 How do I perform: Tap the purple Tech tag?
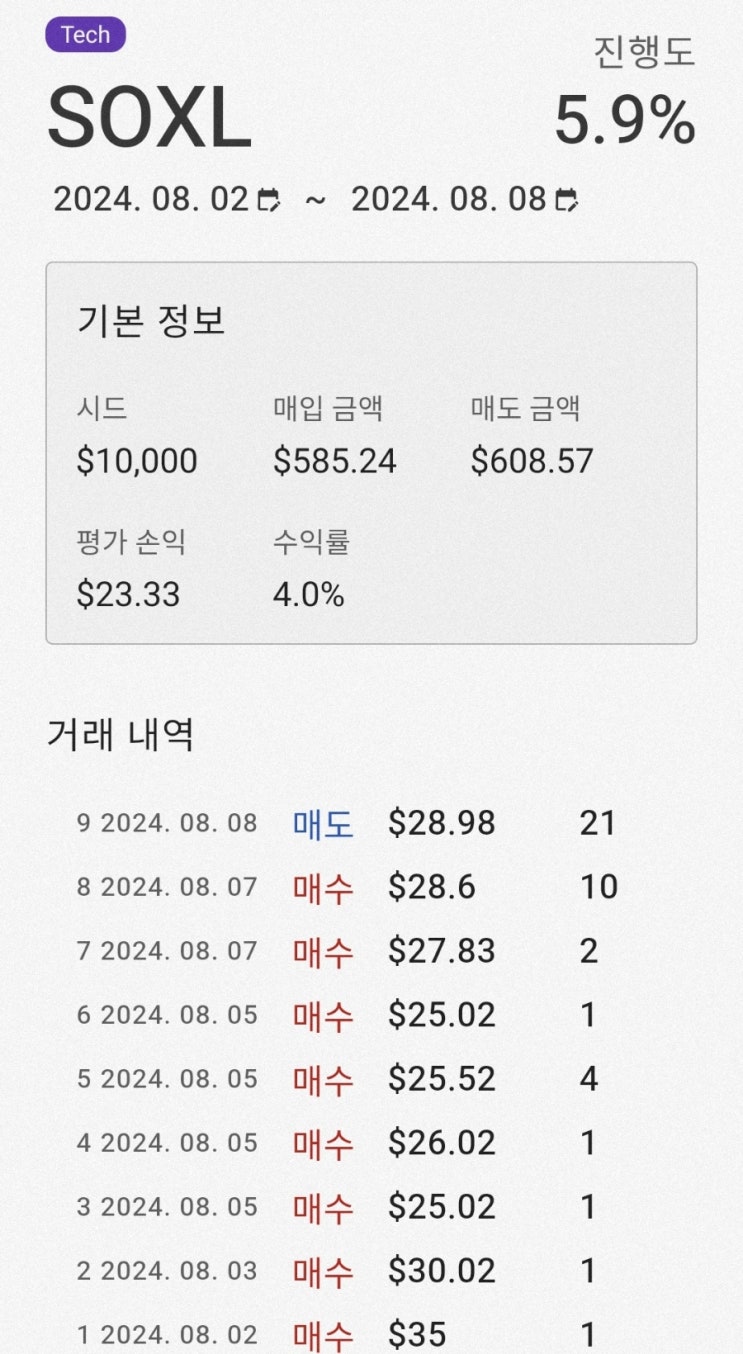click(85, 35)
